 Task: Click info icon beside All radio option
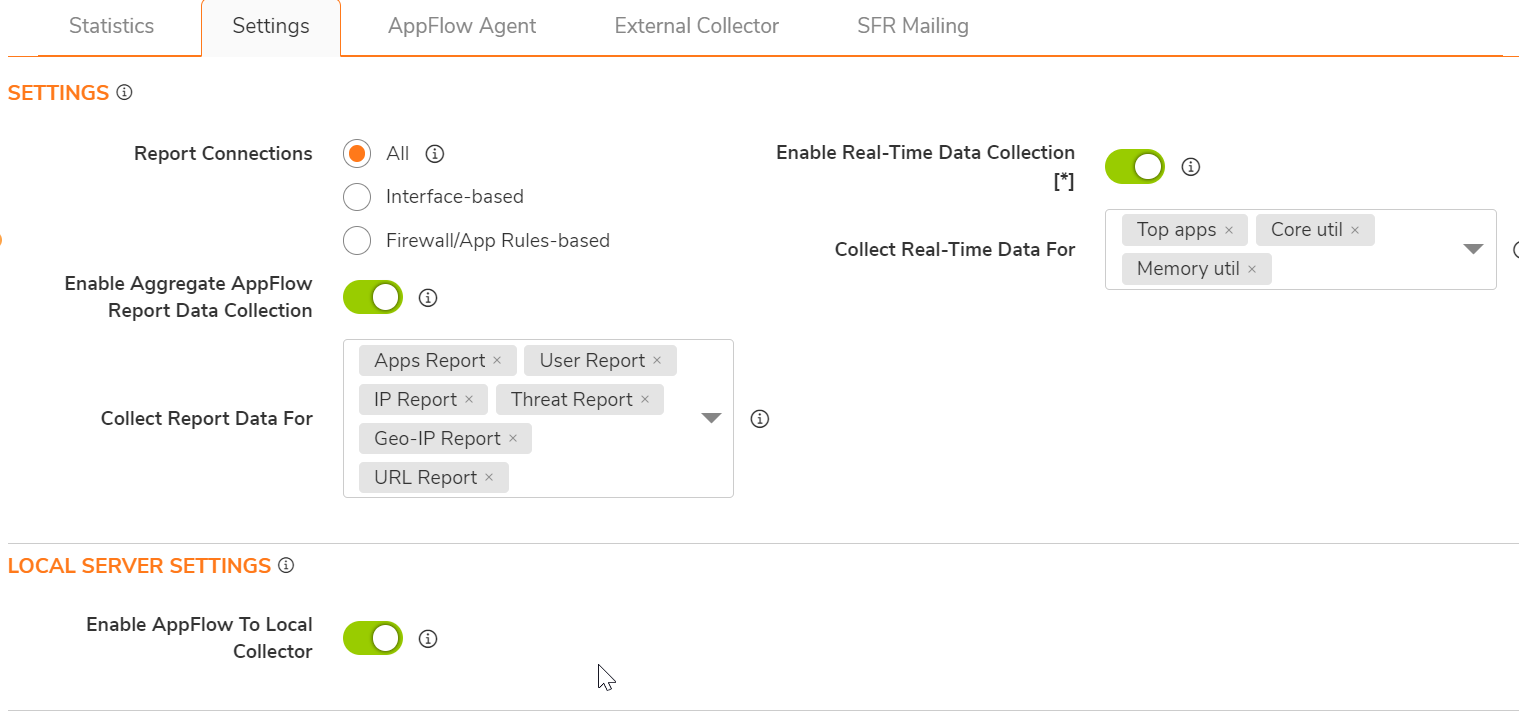434,154
